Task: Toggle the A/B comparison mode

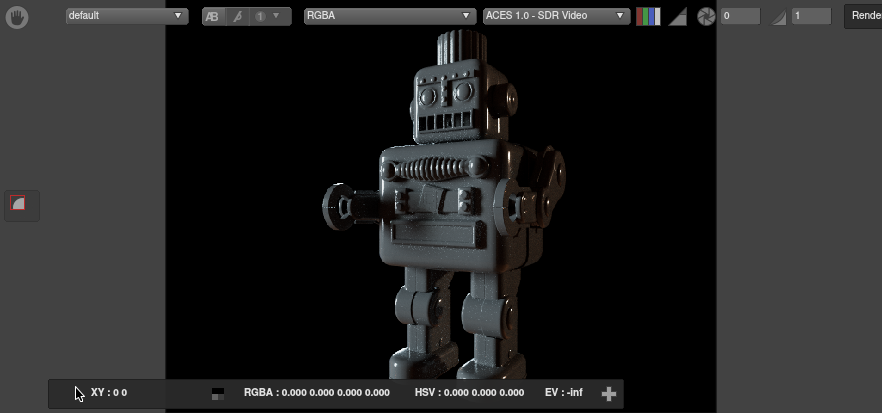Action: (214, 17)
